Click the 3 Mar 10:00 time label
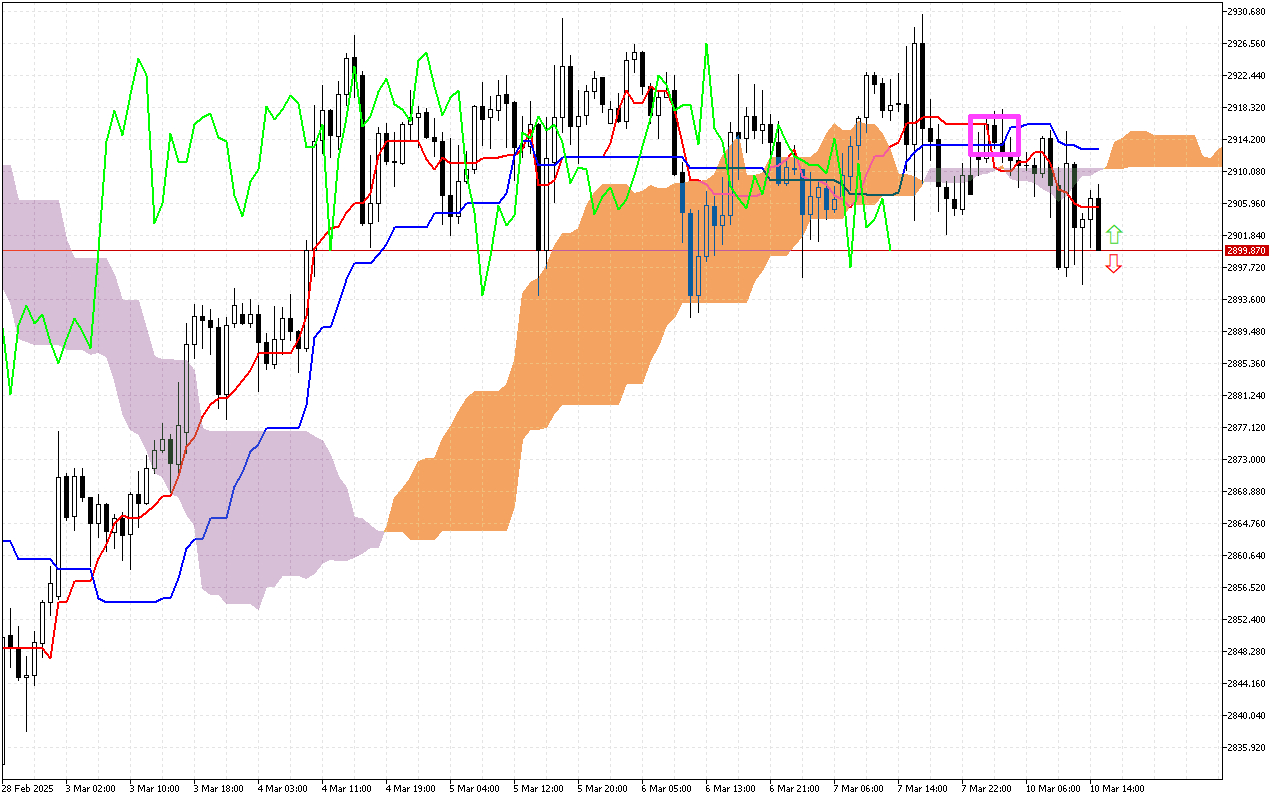Image resolution: width=1280 pixels, height=800 pixels. pos(154,788)
